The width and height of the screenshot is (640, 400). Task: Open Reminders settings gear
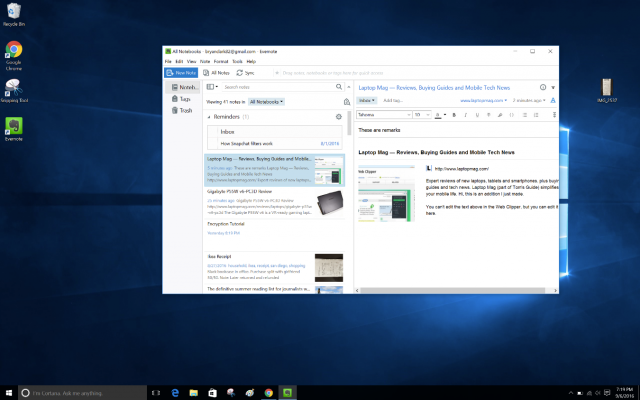(339, 117)
